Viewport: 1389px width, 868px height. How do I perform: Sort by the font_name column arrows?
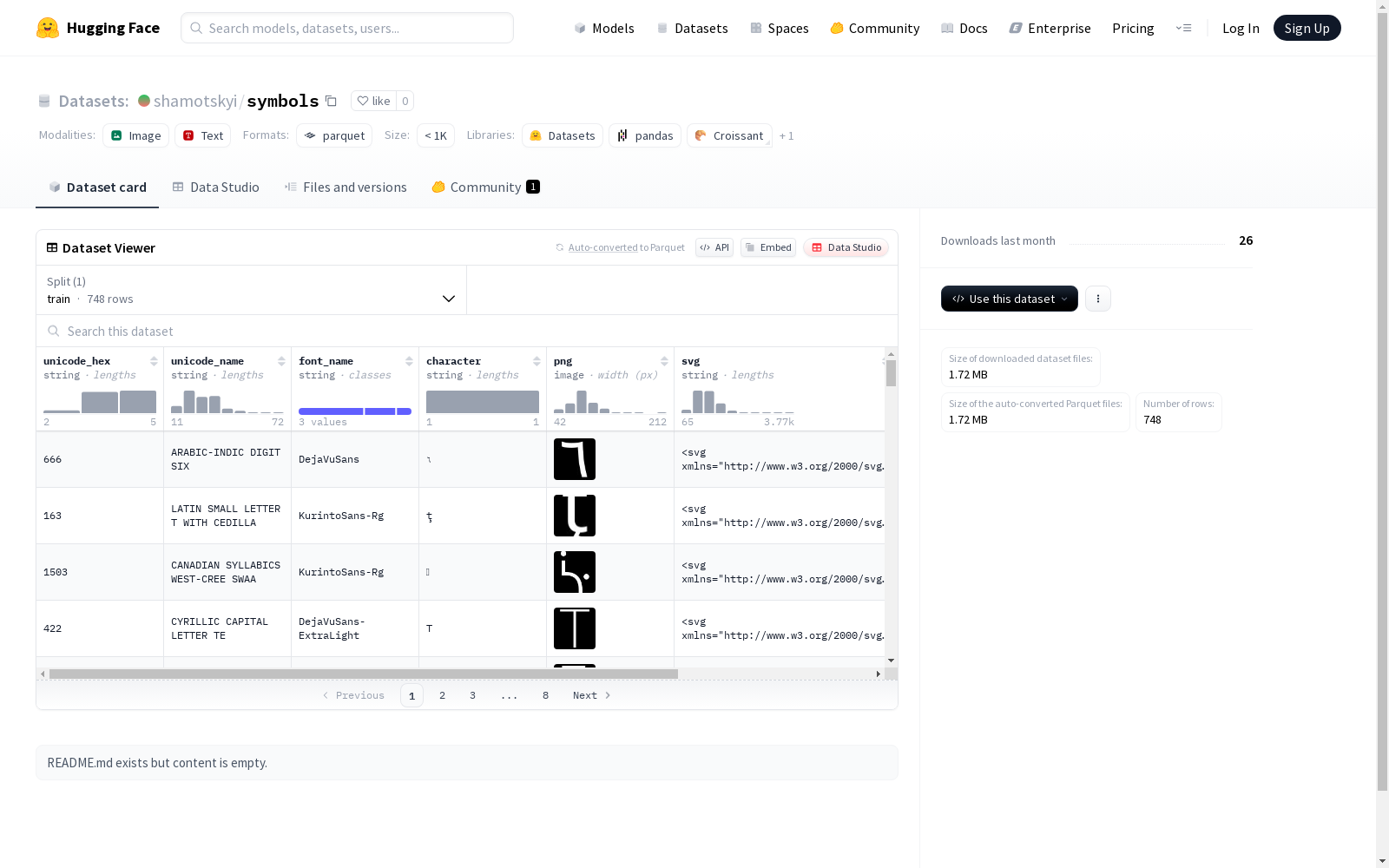(x=409, y=361)
